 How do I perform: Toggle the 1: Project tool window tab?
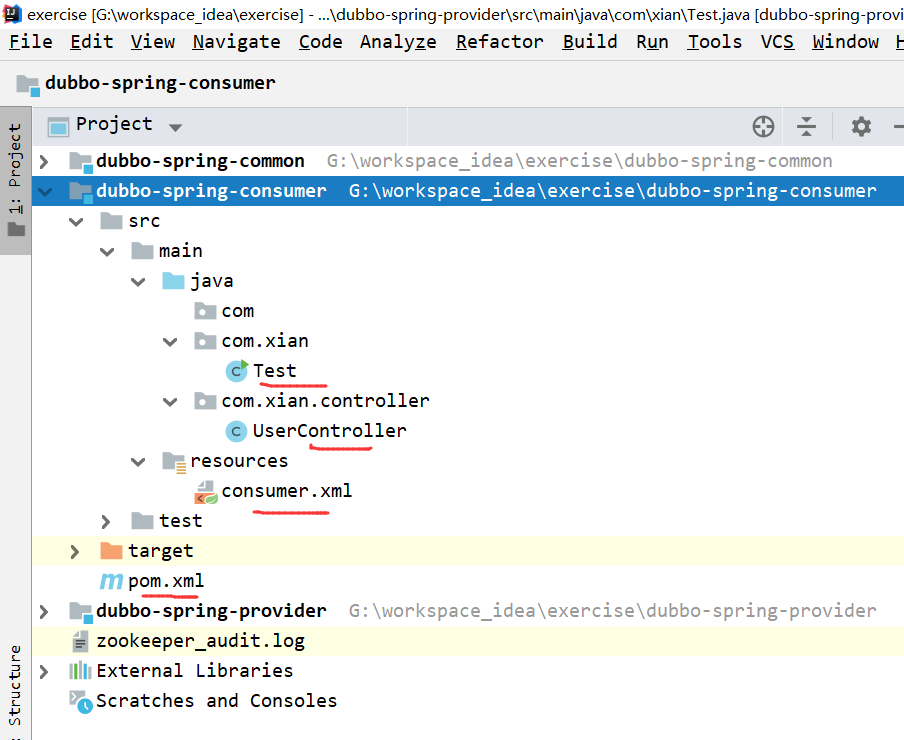coord(16,180)
